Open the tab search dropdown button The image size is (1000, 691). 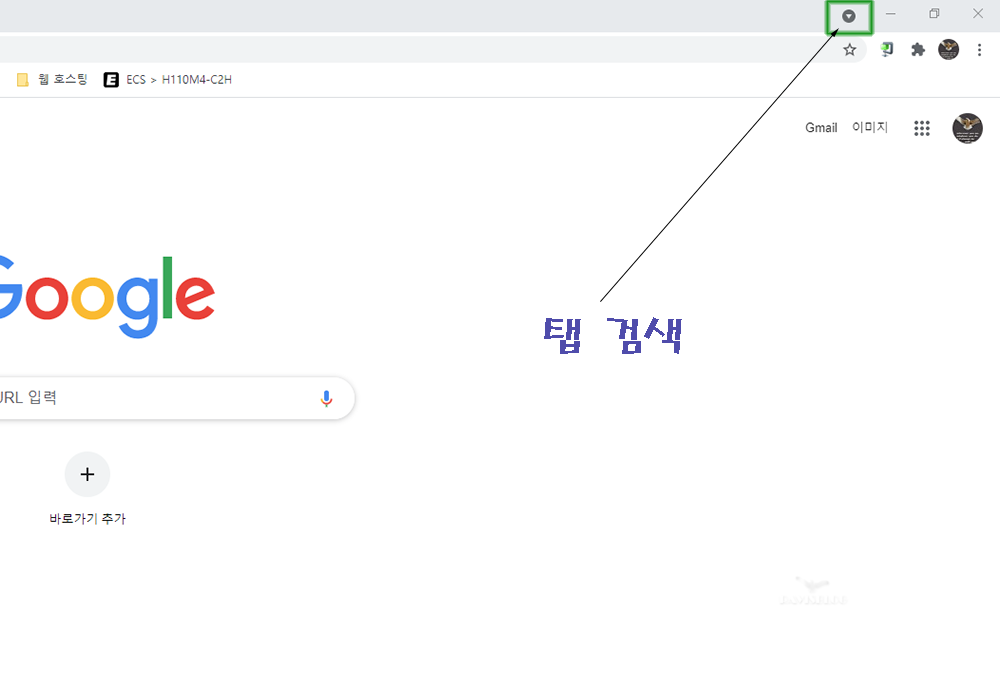tap(848, 17)
